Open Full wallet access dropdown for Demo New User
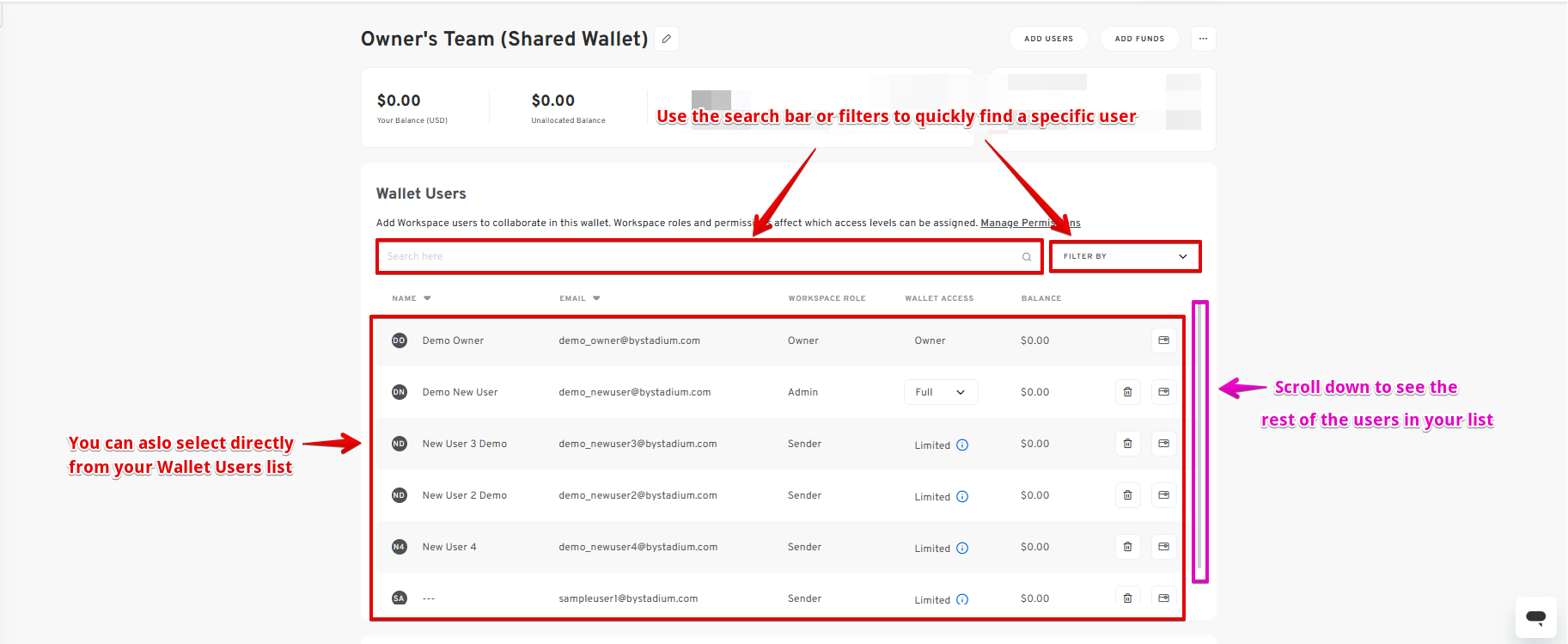This screenshot has height=644, width=1568. point(940,392)
